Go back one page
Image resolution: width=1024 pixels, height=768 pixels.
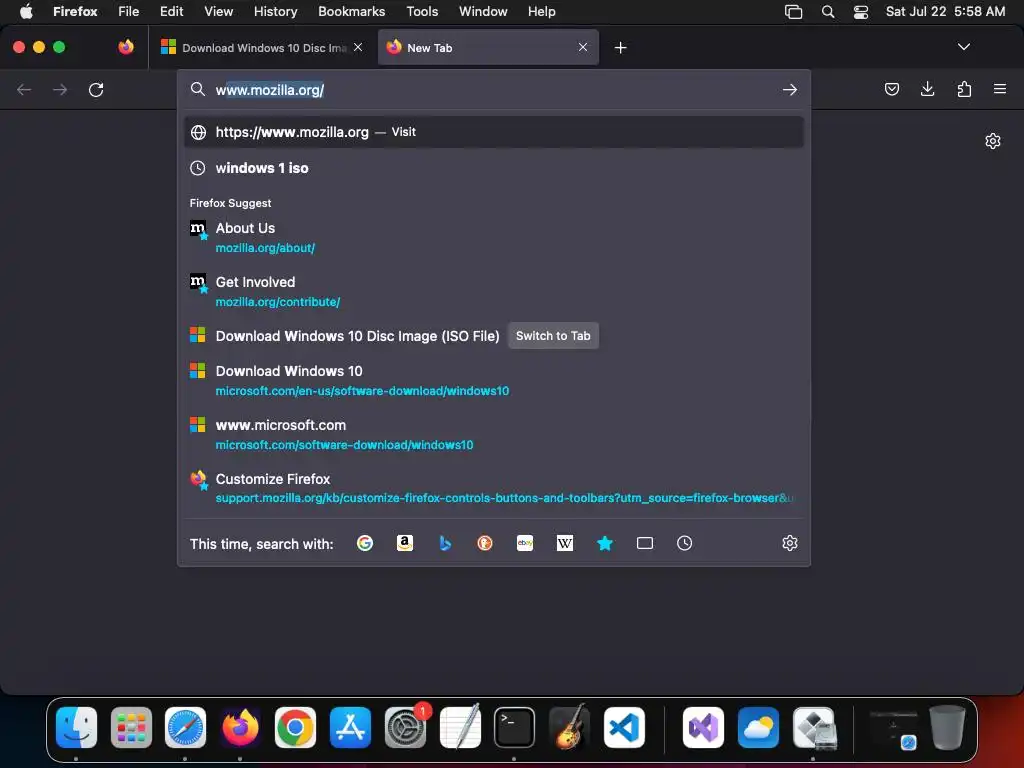click(24, 89)
